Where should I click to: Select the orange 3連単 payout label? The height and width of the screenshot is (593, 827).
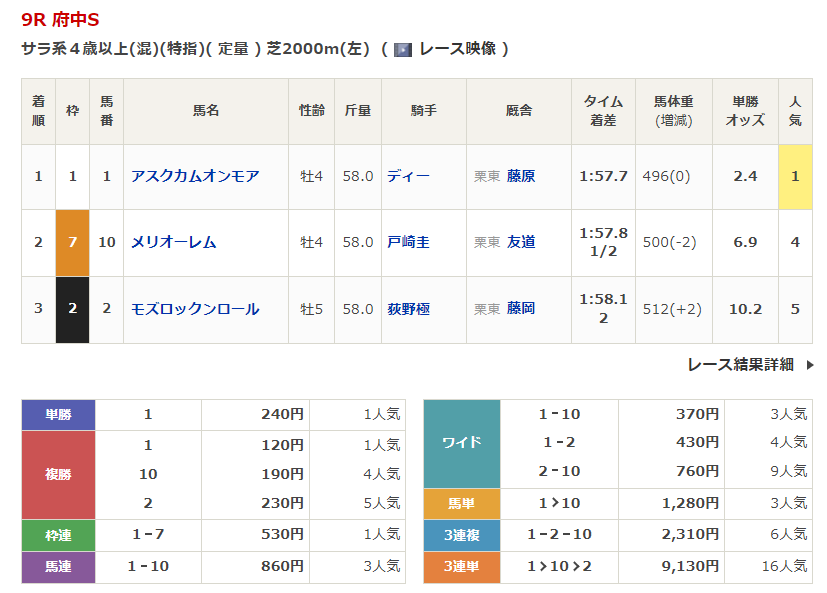(461, 567)
